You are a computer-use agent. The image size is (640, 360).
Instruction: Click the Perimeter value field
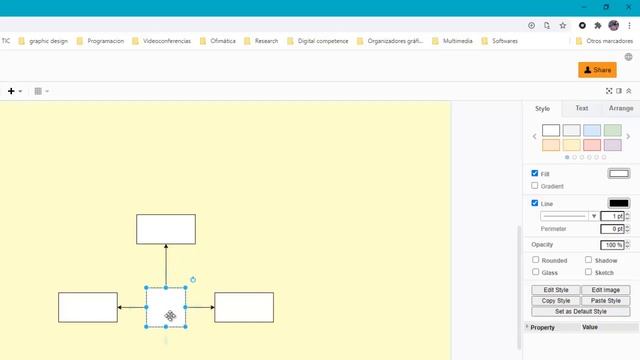[612, 229]
